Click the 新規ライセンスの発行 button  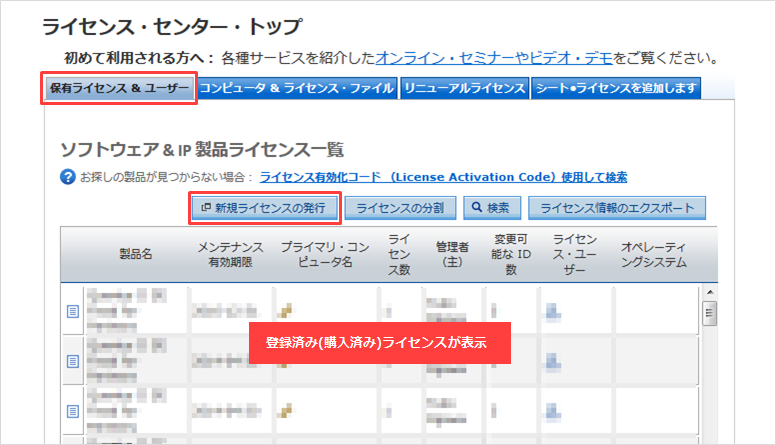(x=265, y=208)
